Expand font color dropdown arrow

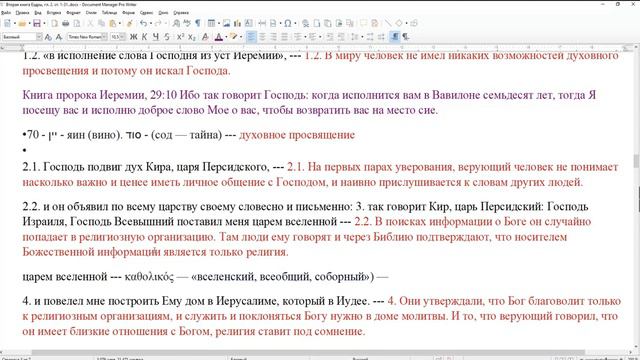tap(226, 37)
